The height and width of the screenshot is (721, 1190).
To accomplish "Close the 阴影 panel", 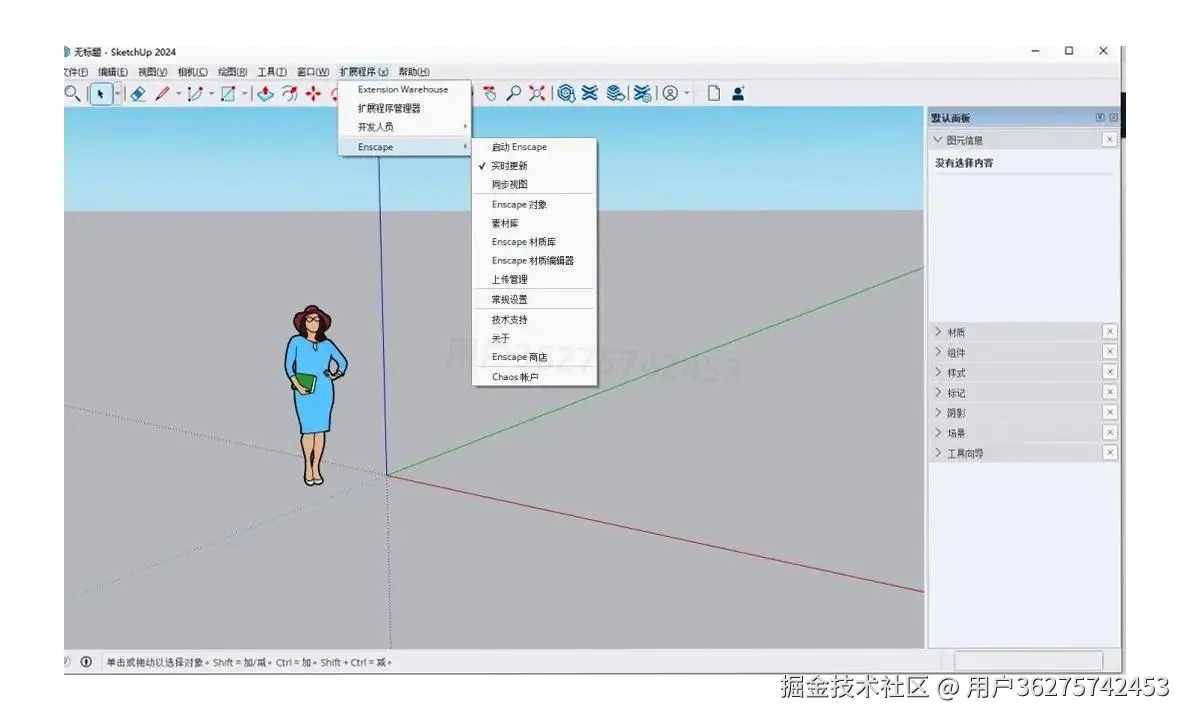I will click(1110, 412).
